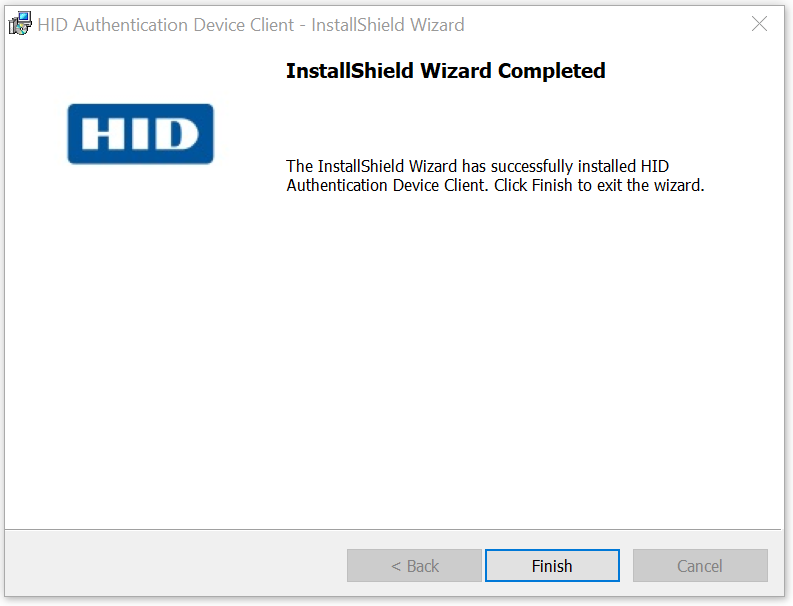793x606 pixels.
Task: Click the blue HID logo
Action: pos(141,134)
